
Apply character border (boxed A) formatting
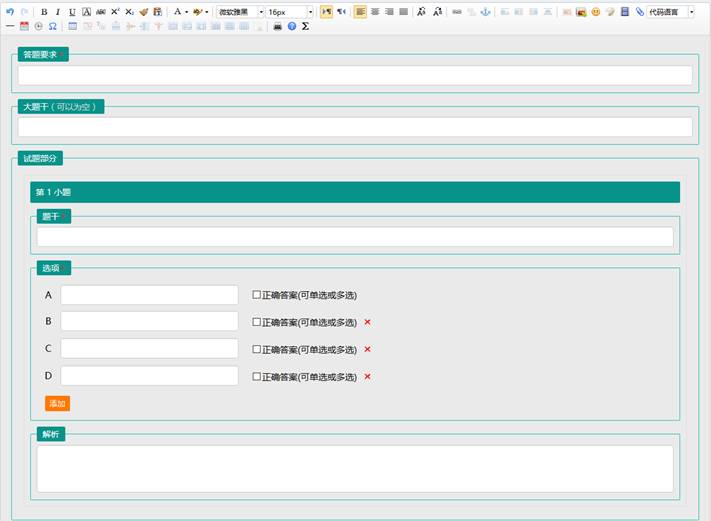click(87, 12)
